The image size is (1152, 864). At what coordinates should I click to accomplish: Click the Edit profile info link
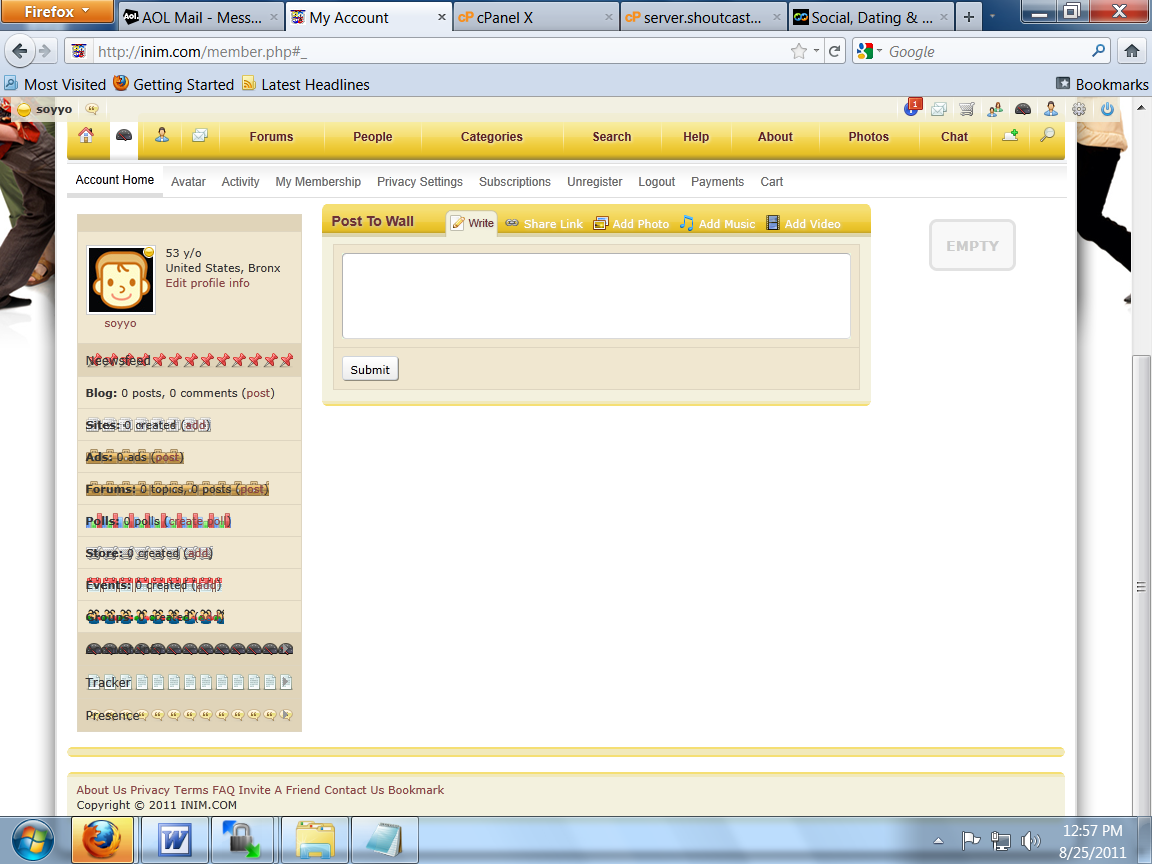coord(207,283)
